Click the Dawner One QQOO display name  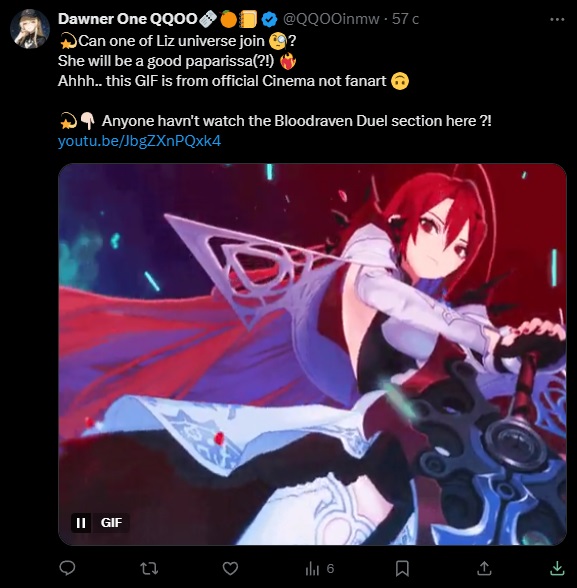[x=127, y=19]
